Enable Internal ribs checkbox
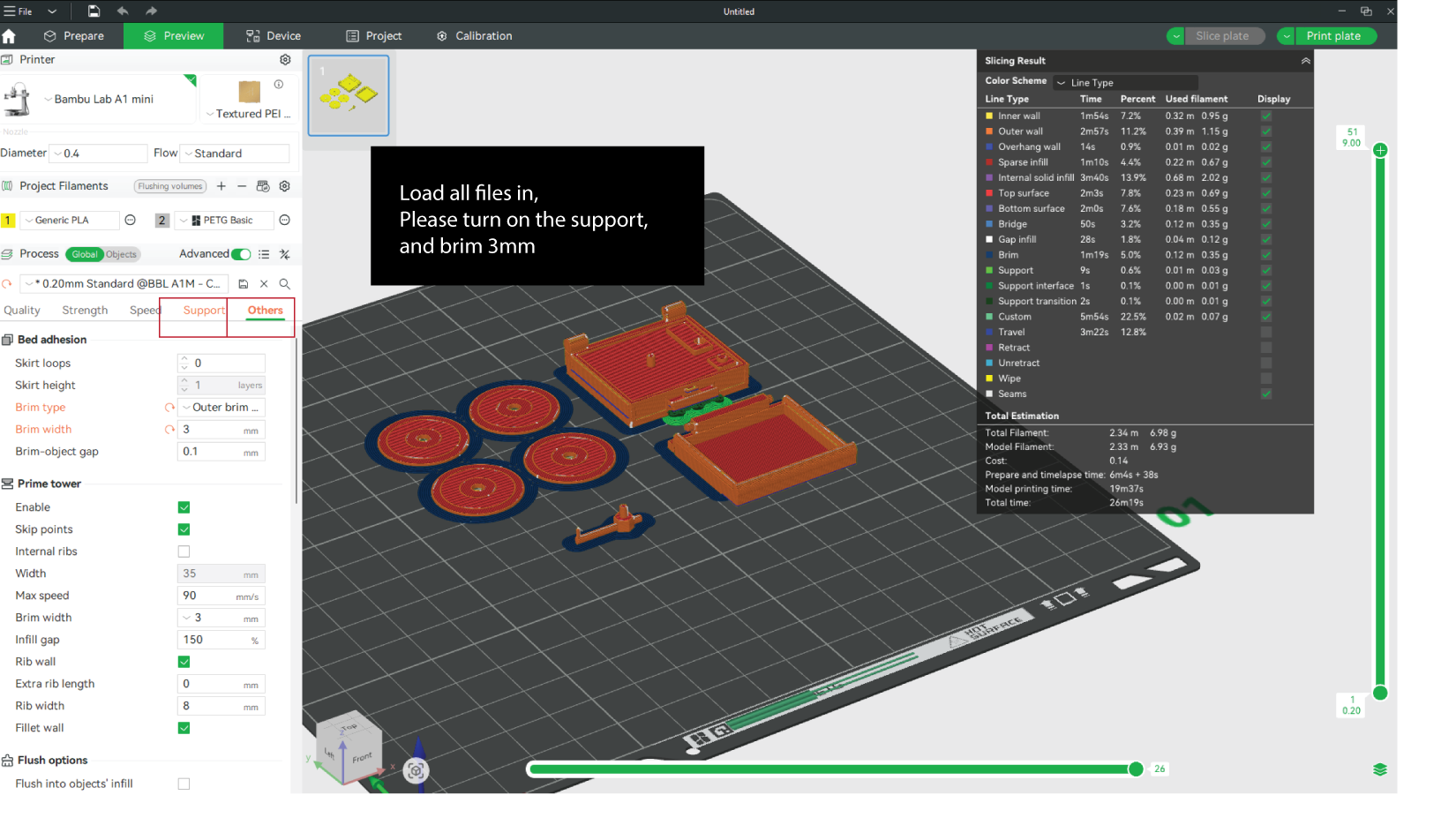The image size is (1456, 825). pyautogui.click(x=184, y=551)
